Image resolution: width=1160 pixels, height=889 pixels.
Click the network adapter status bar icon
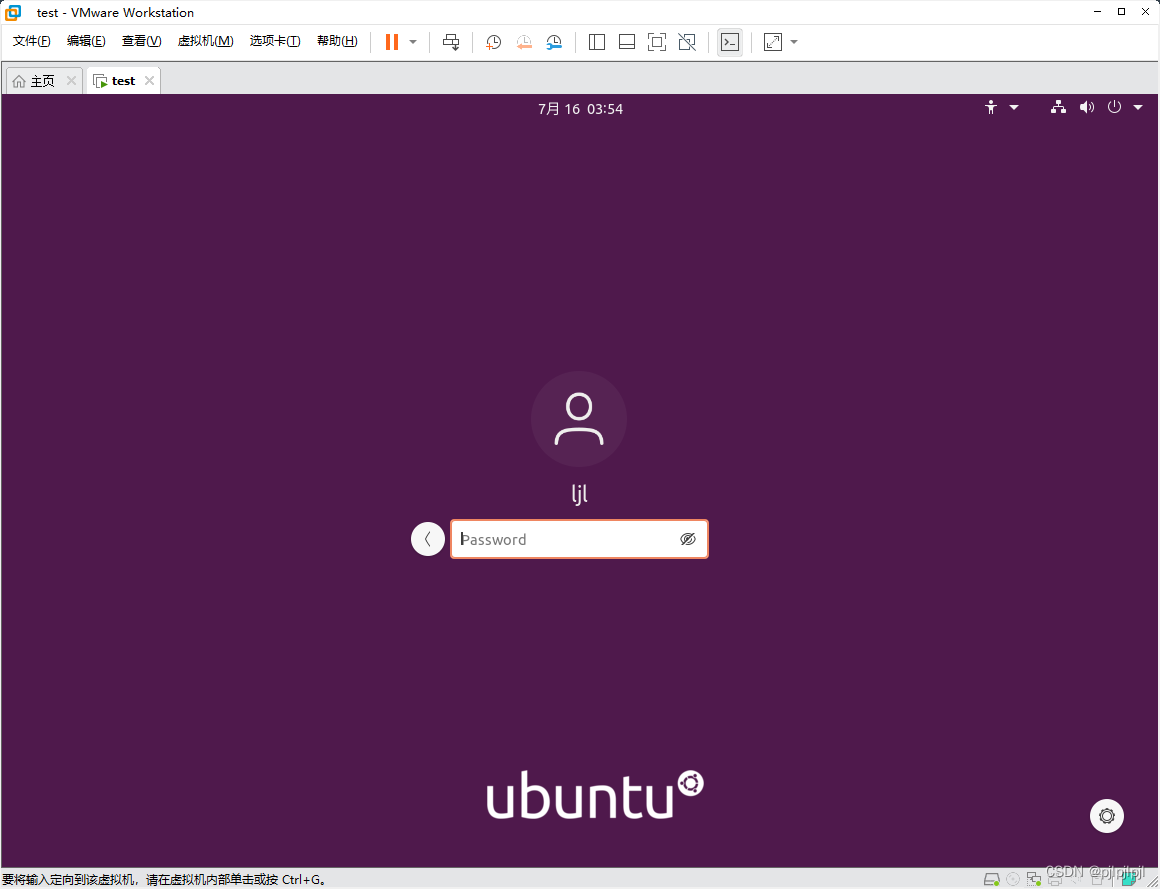tap(1034, 879)
